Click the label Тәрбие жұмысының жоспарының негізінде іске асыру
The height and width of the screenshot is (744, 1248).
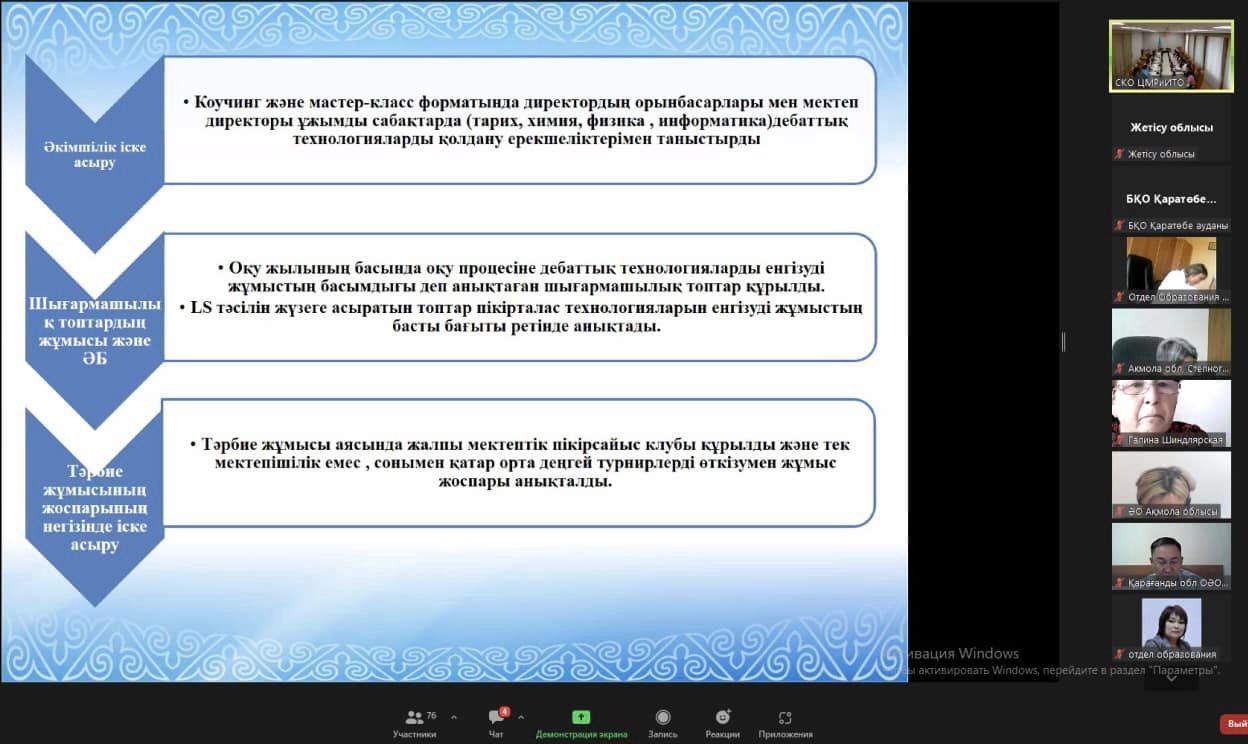click(95, 508)
